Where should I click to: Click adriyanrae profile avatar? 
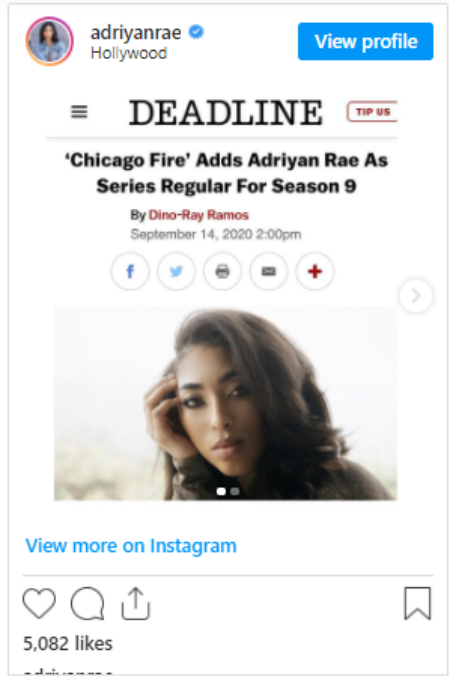(x=49, y=41)
